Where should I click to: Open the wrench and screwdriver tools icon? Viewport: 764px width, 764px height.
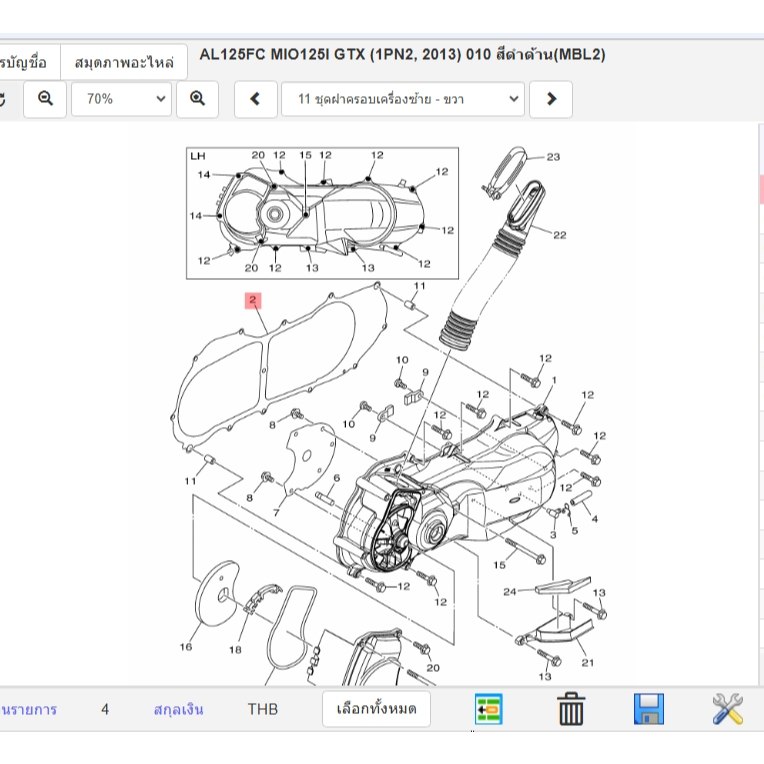point(727,709)
